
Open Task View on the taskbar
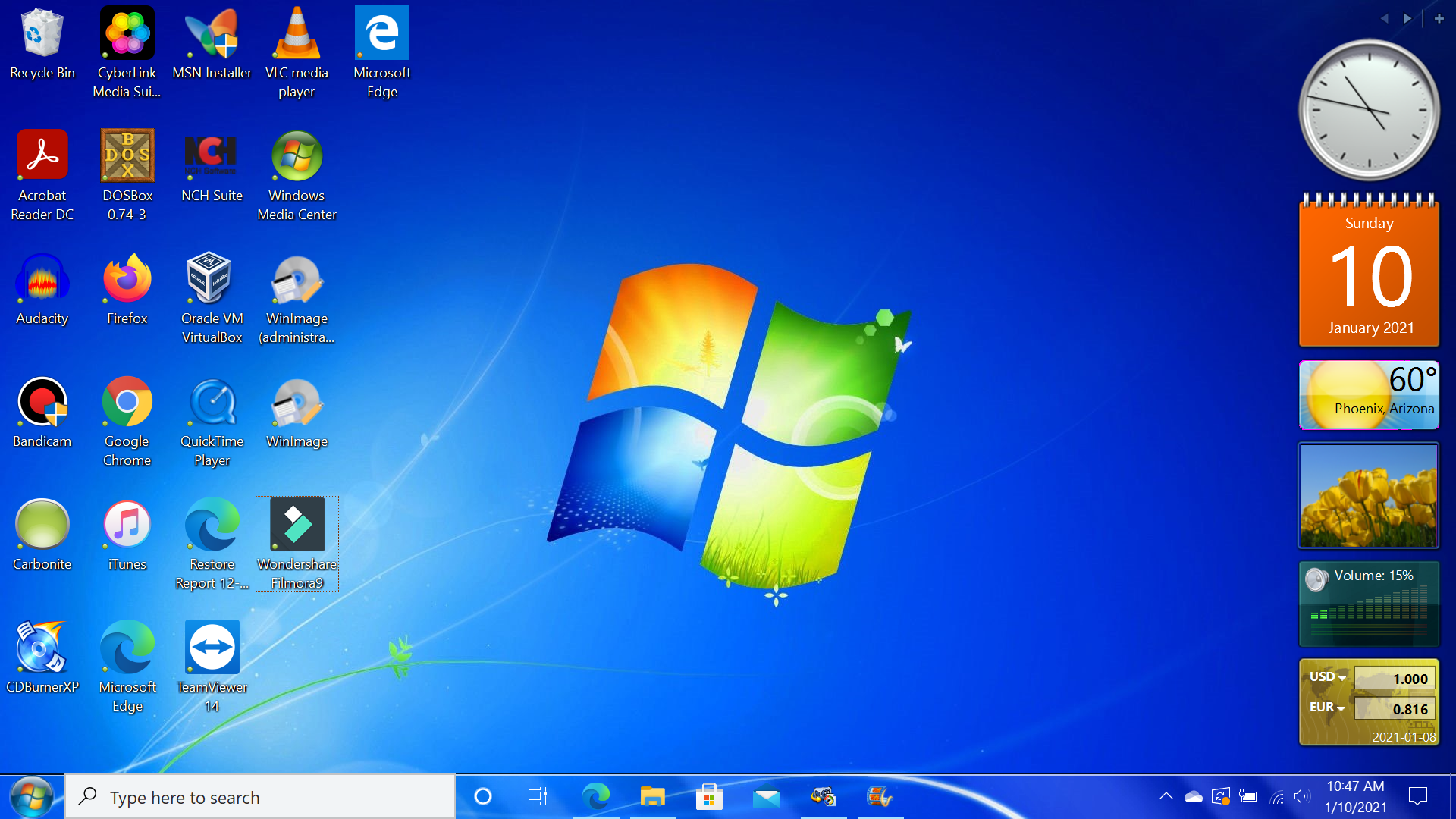538,797
